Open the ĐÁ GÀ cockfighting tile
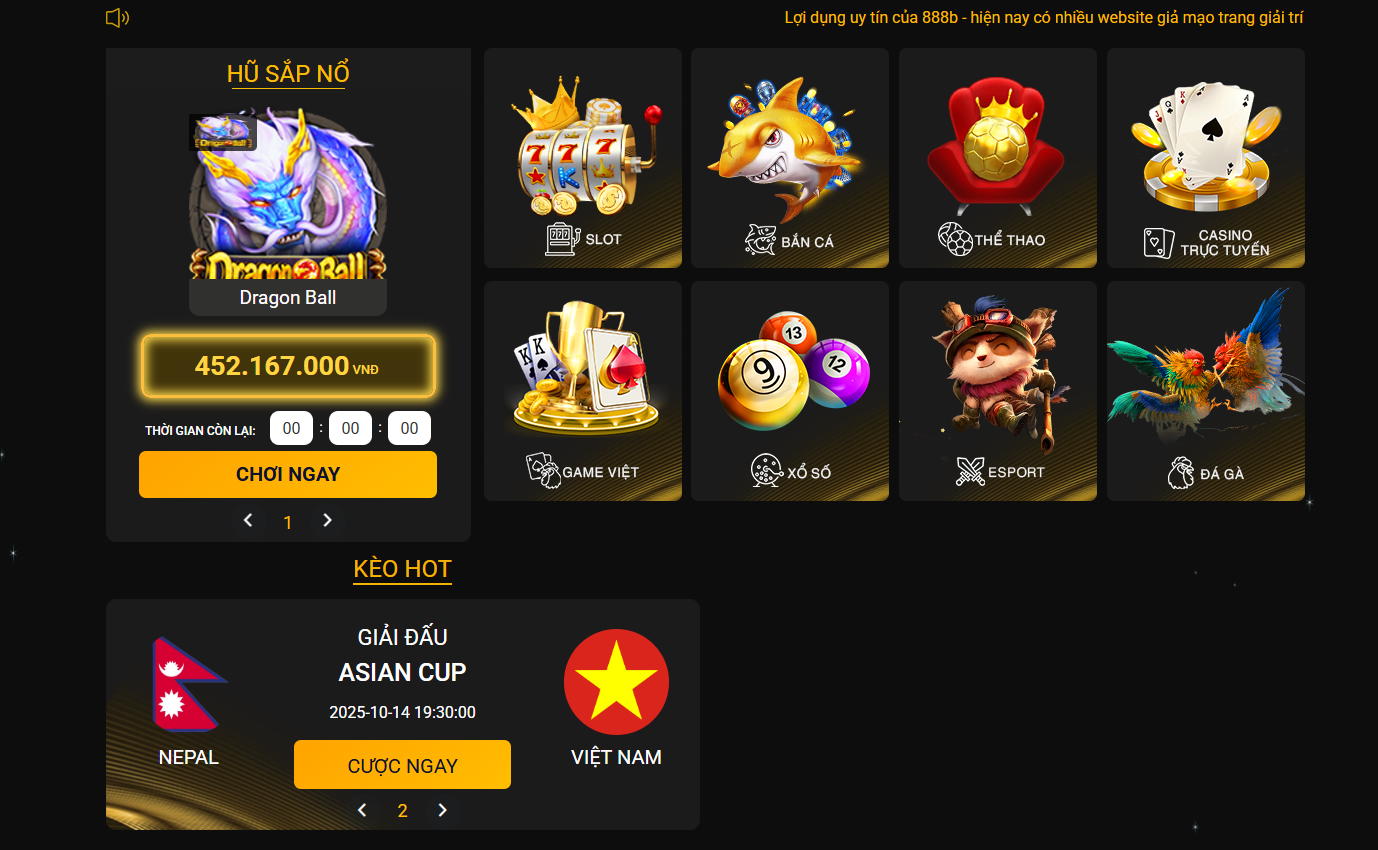This screenshot has height=850, width=1378. pyautogui.click(x=1206, y=391)
